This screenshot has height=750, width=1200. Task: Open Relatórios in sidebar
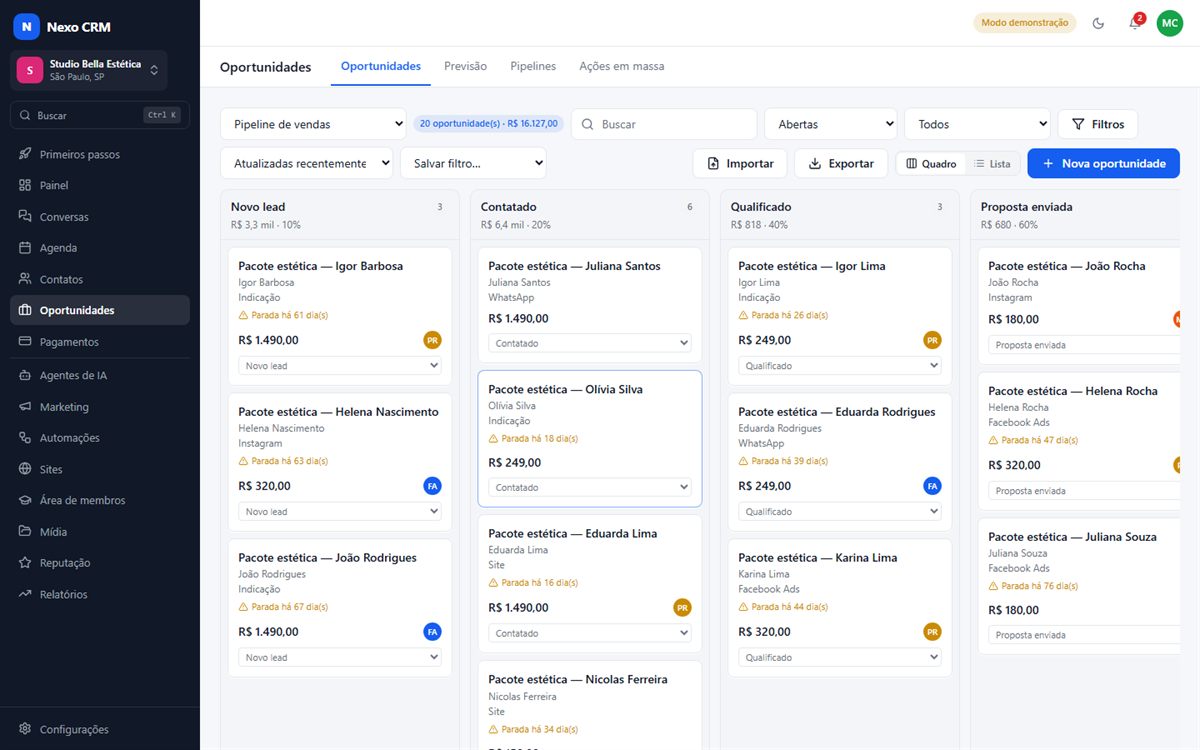click(100, 594)
